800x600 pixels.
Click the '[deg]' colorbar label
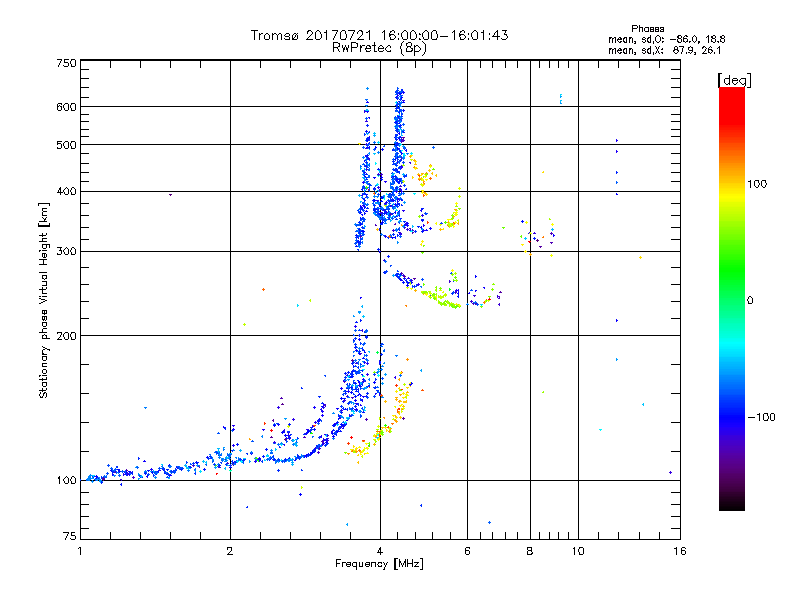734,80
